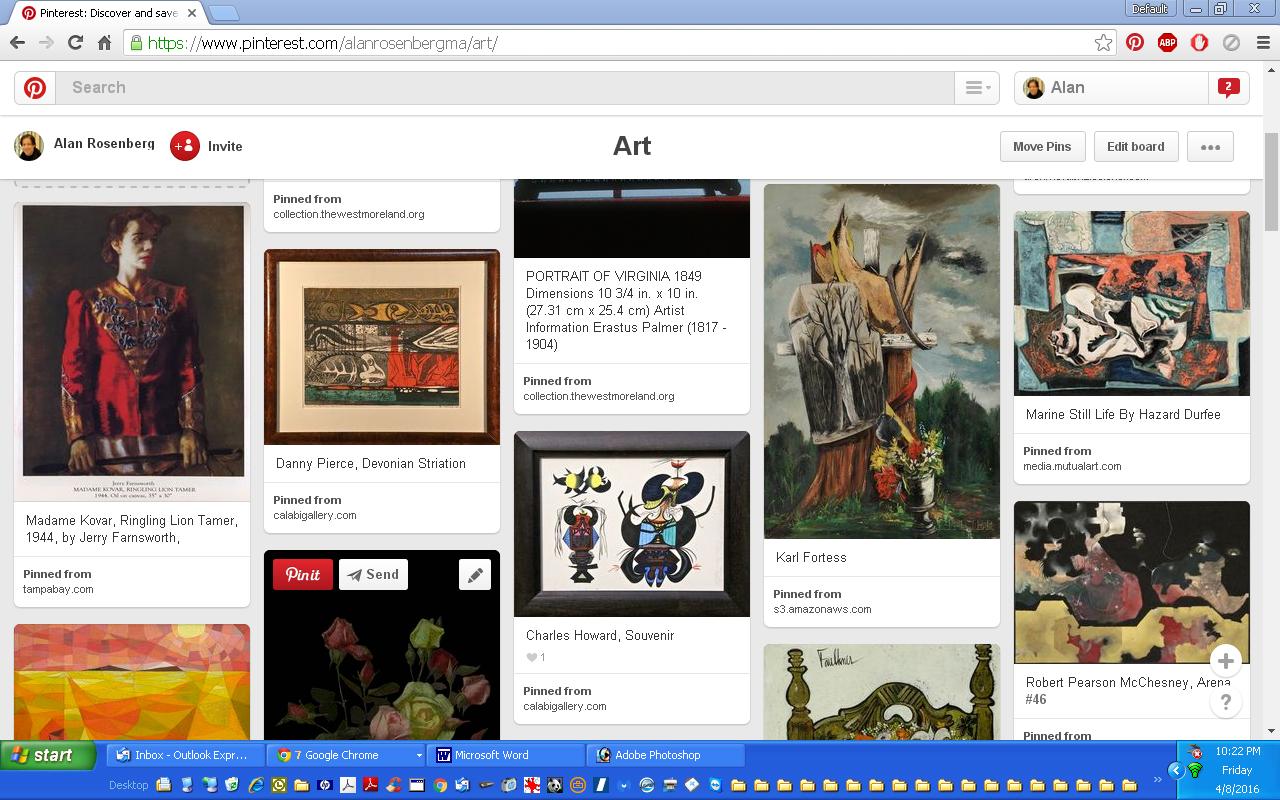Switch to Adobe Photoshop taskbar item
1280x800 pixels.
tap(666, 755)
